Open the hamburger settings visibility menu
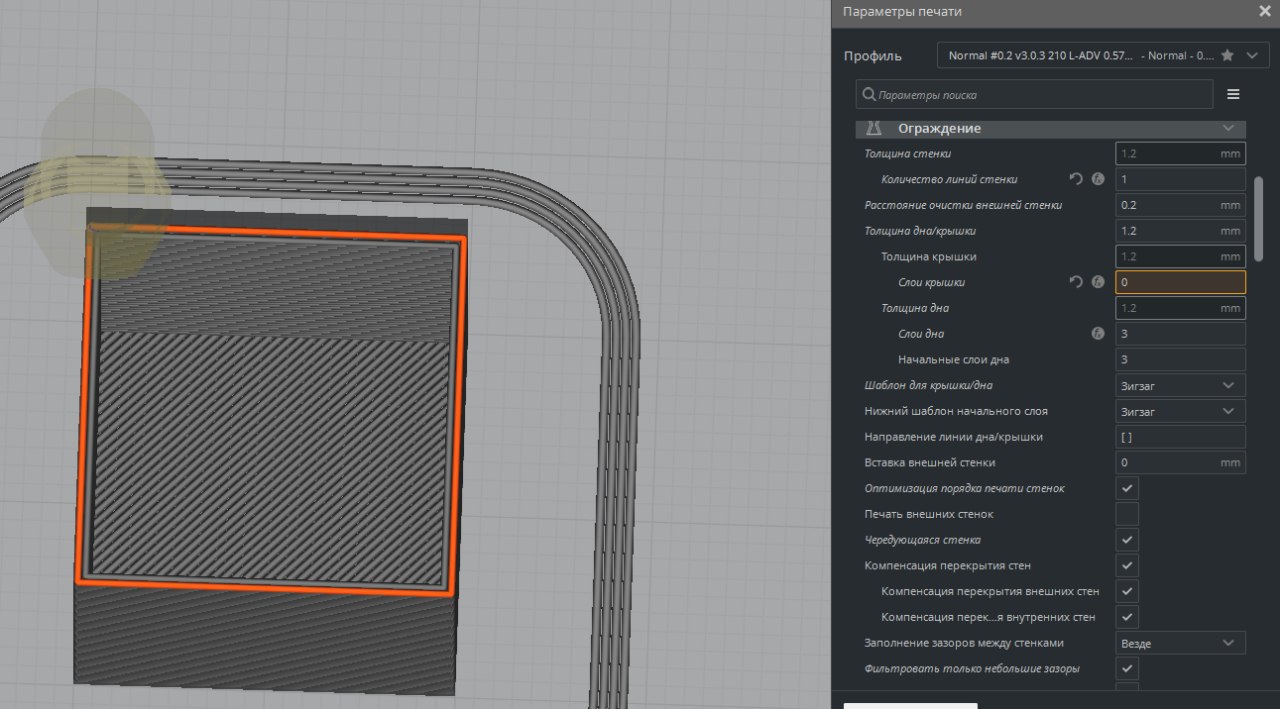Image resolution: width=1280 pixels, height=709 pixels. [1233, 95]
